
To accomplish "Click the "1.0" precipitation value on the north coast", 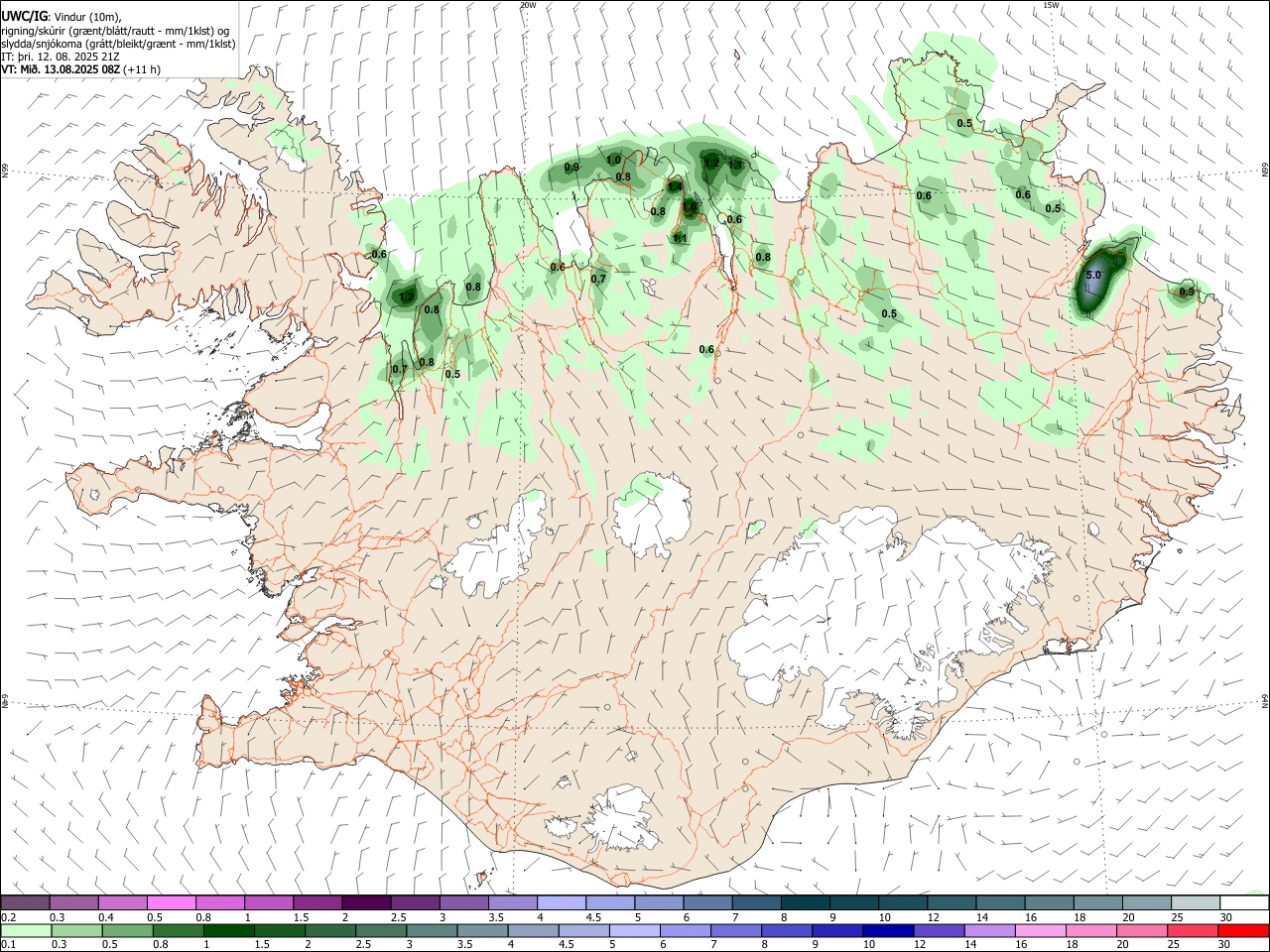I will pos(613,160).
